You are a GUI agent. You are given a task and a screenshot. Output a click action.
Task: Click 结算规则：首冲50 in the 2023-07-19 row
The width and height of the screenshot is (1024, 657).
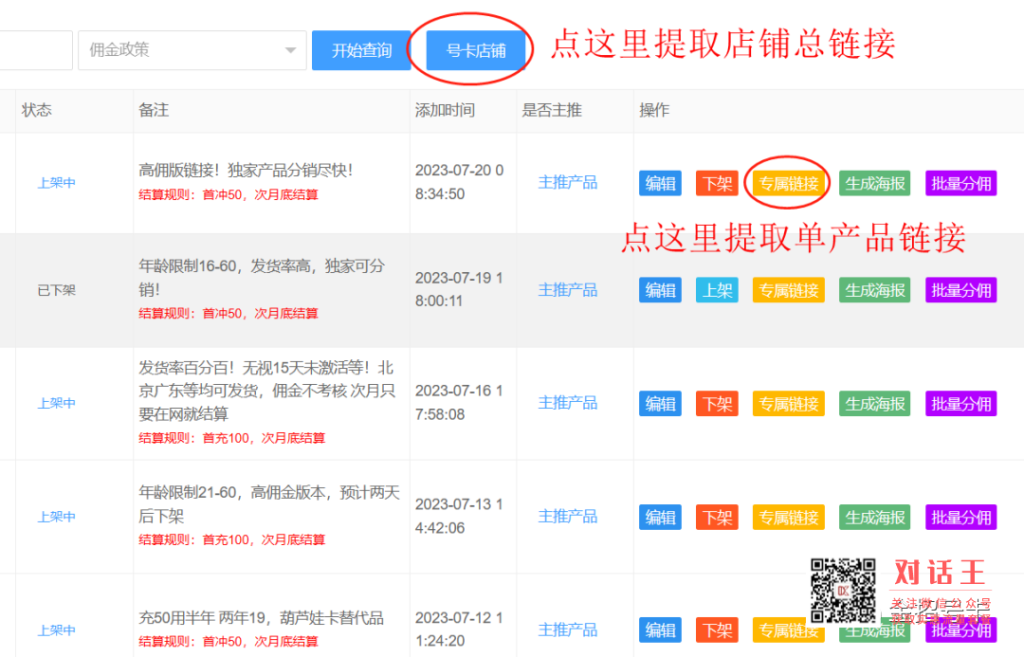pyautogui.click(x=229, y=313)
